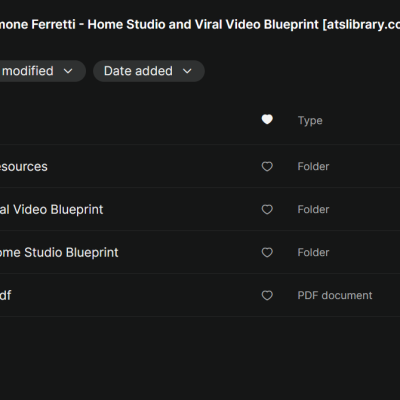Screen dimensions: 400x400
Task: Favorite the PDF document row heart
Action: click(x=267, y=295)
